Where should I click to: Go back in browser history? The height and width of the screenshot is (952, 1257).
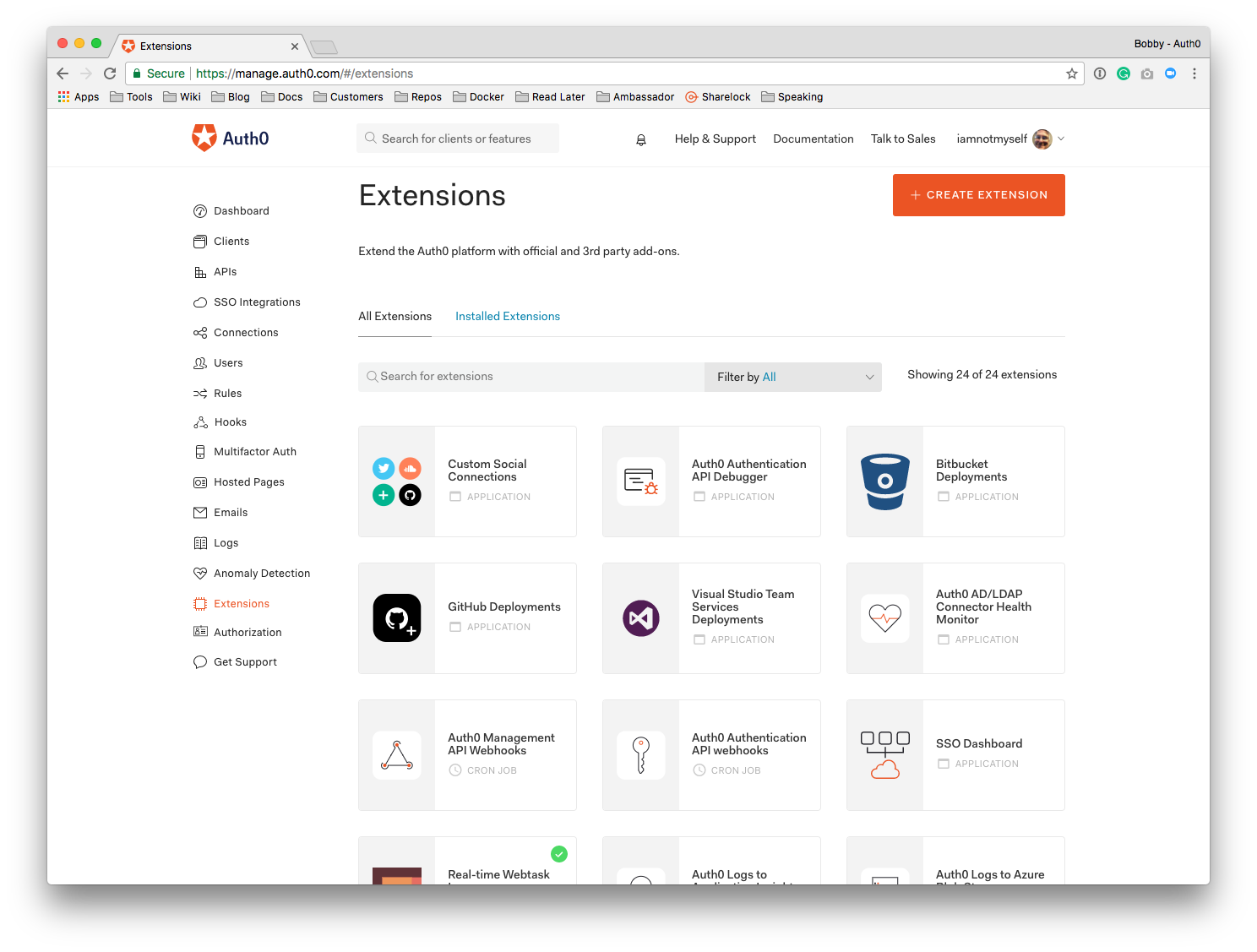point(63,73)
